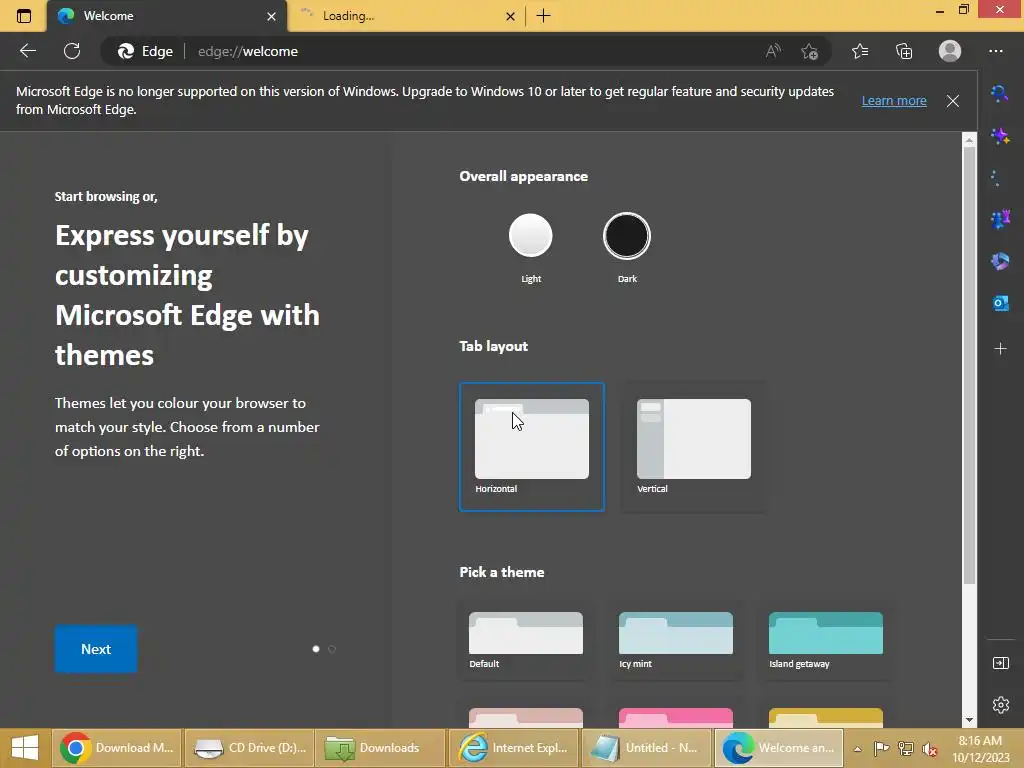Dismiss the unsupported Windows notification bar
This screenshot has width=1024, height=768.
(x=953, y=101)
